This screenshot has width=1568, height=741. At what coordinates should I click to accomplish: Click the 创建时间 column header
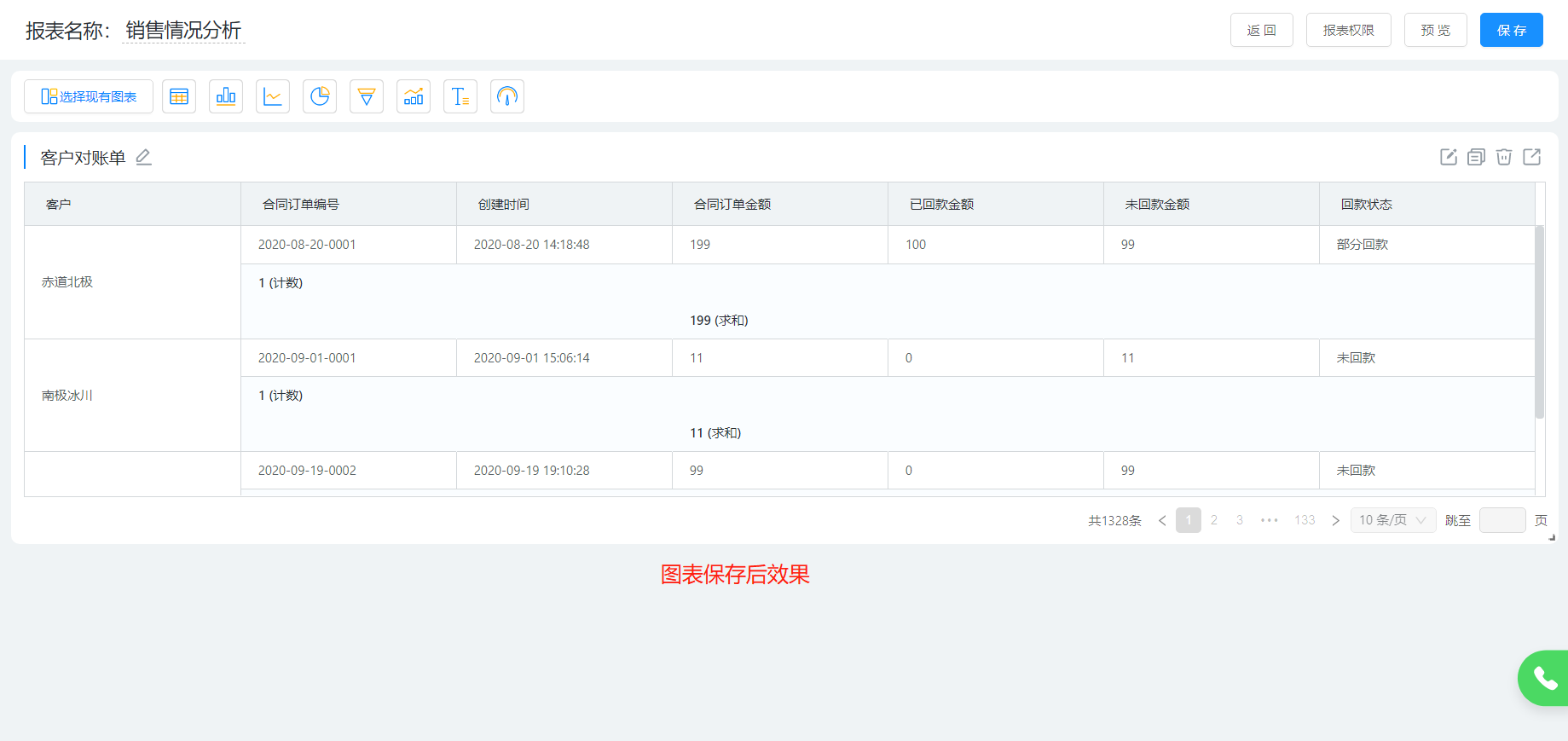564,204
